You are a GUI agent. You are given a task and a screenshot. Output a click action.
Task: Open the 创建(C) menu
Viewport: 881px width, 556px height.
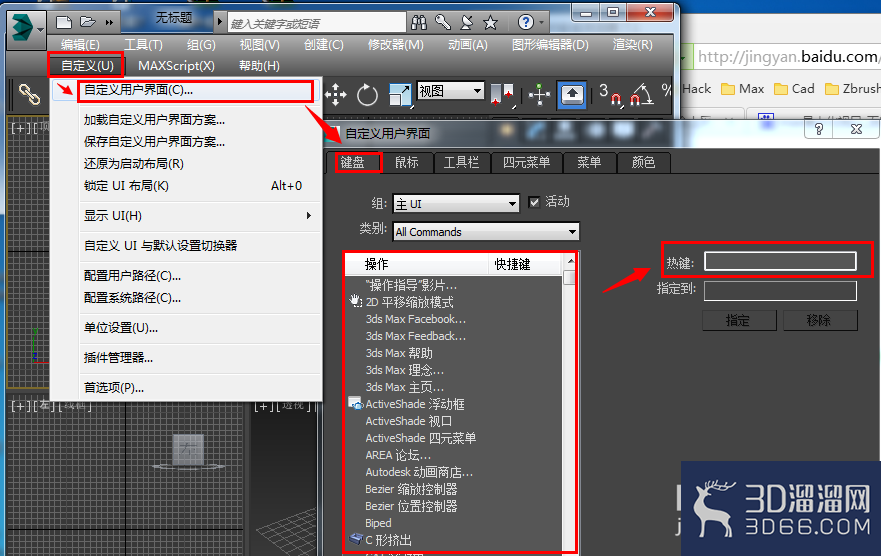pos(324,44)
